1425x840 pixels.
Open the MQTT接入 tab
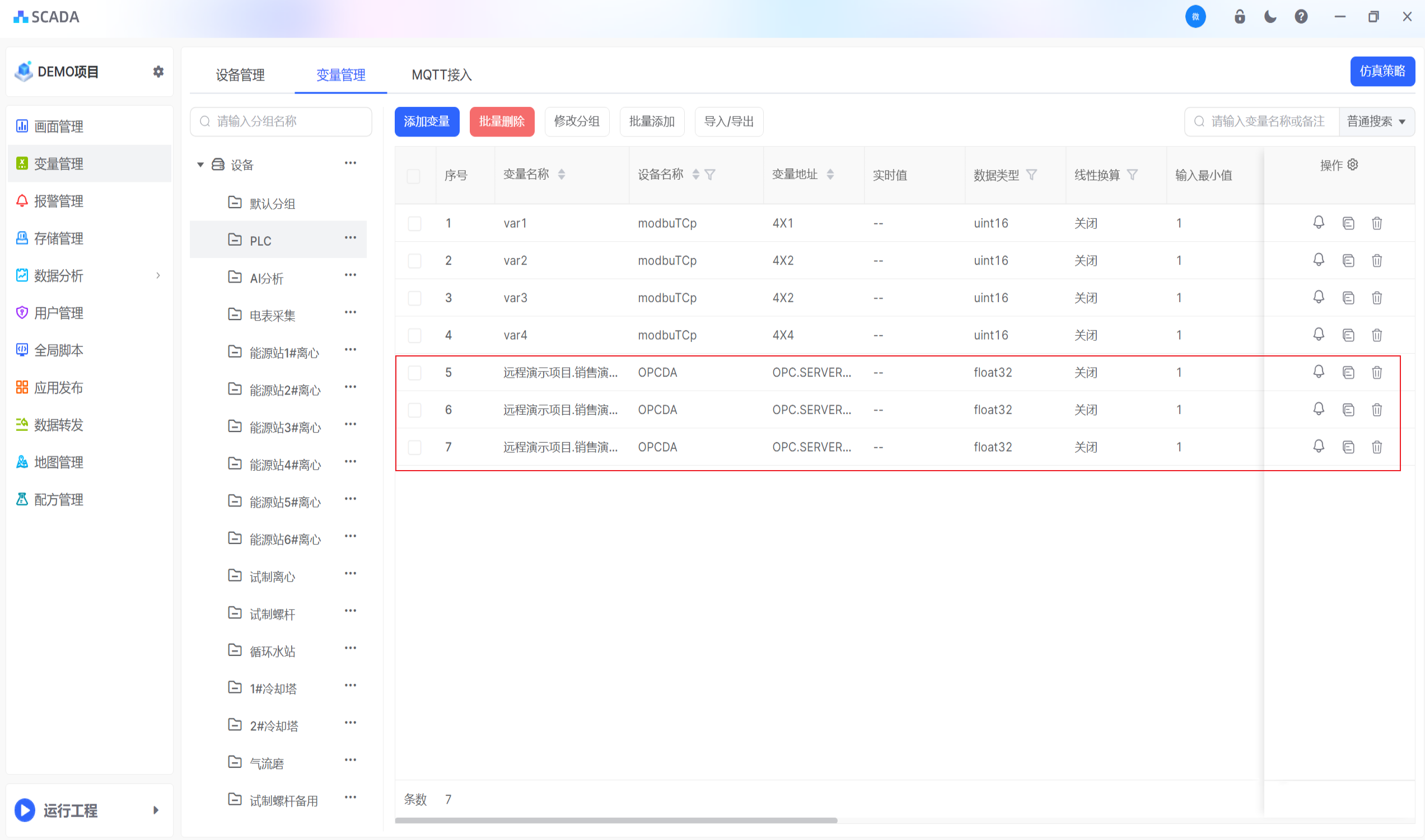click(441, 75)
